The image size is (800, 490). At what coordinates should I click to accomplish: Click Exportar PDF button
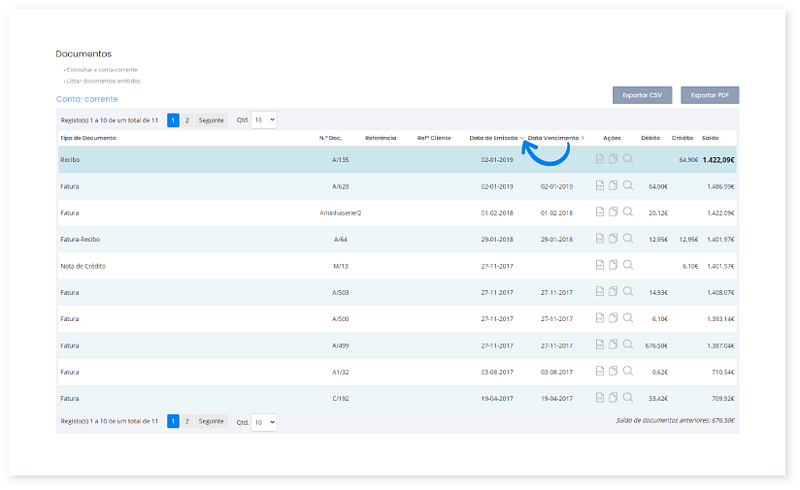point(710,95)
